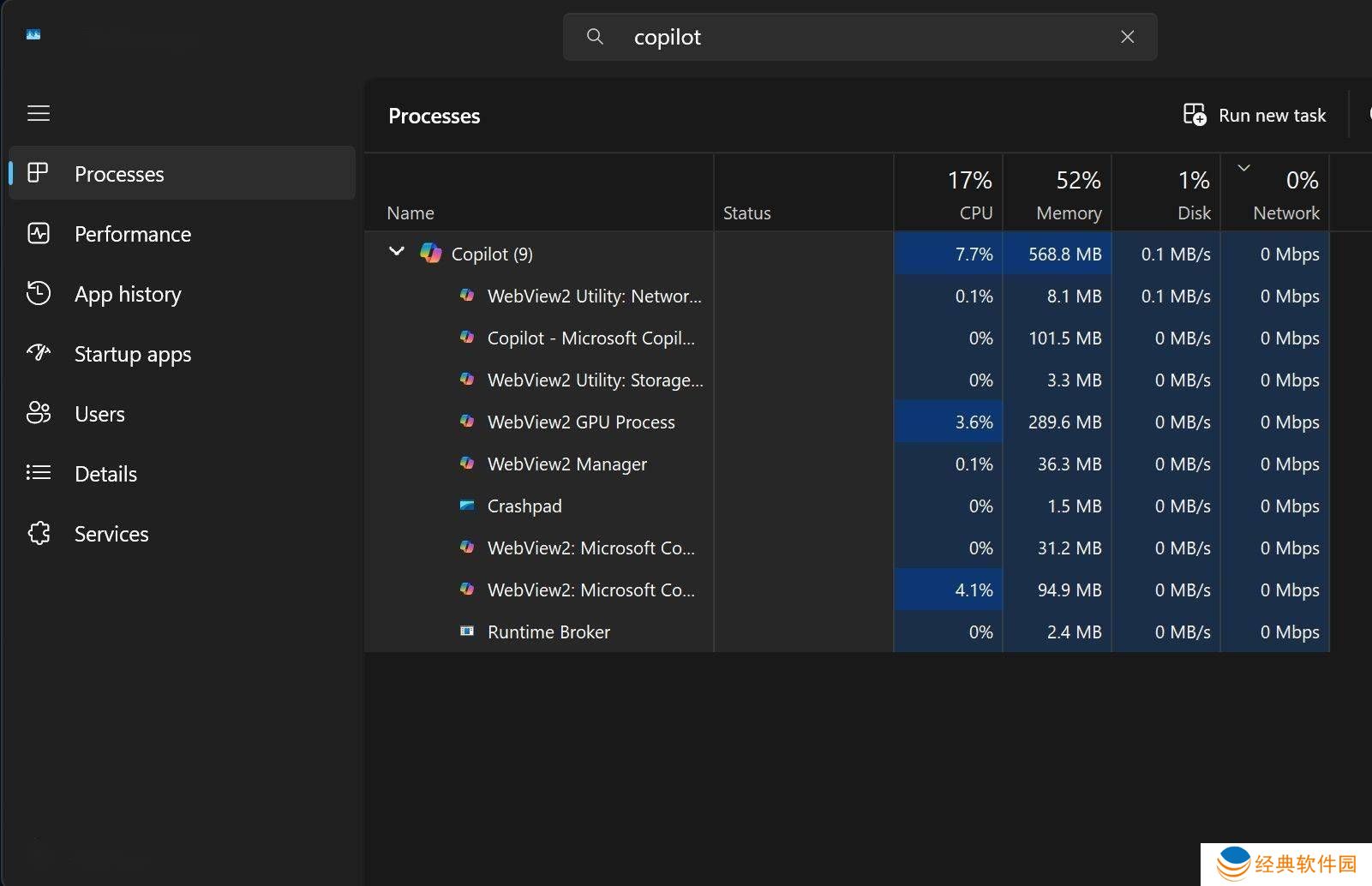Sort processes by the CPU column
The height and width of the screenshot is (886, 1372).
click(949, 195)
